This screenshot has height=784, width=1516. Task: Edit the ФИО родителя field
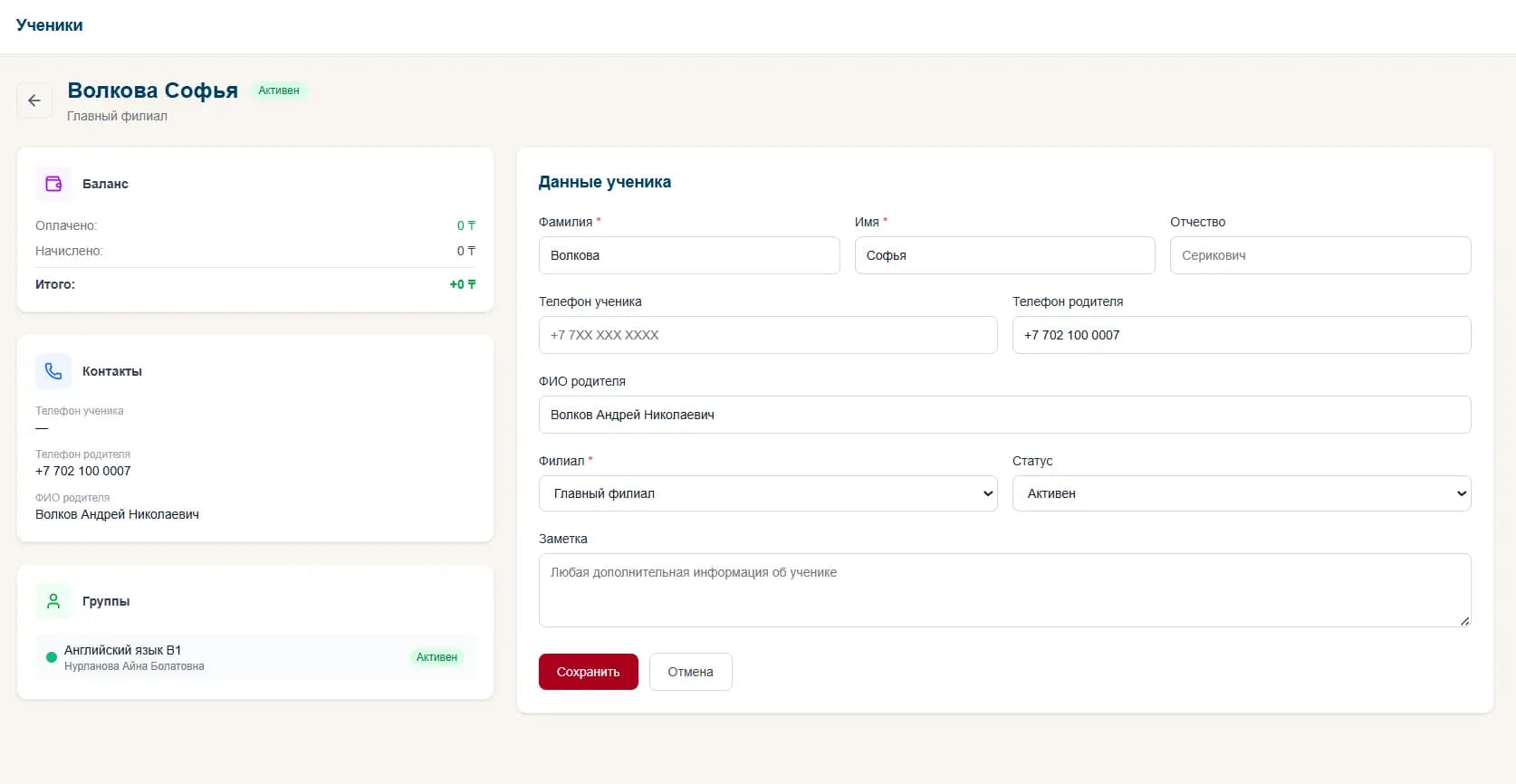[1003, 415]
